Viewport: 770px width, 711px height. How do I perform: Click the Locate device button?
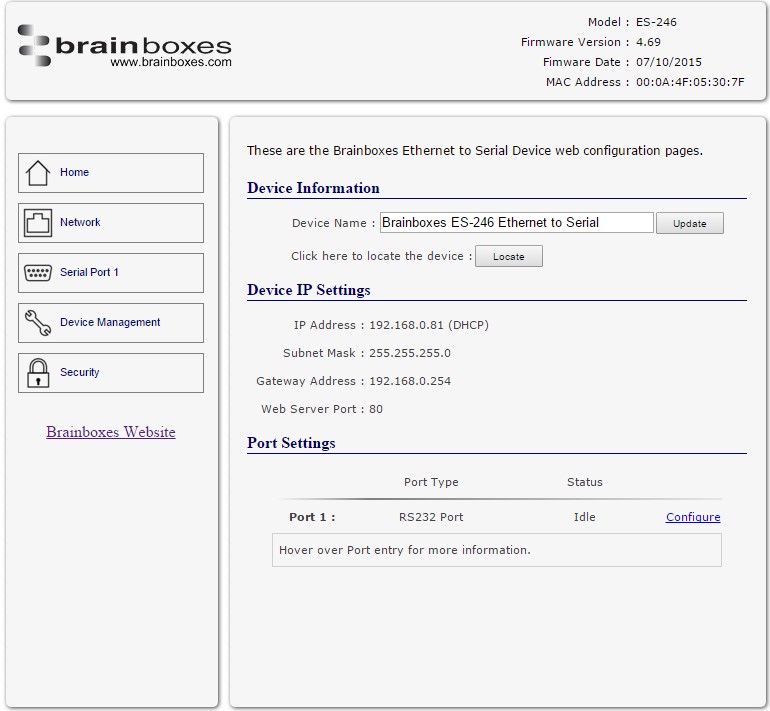click(x=509, y=256)
